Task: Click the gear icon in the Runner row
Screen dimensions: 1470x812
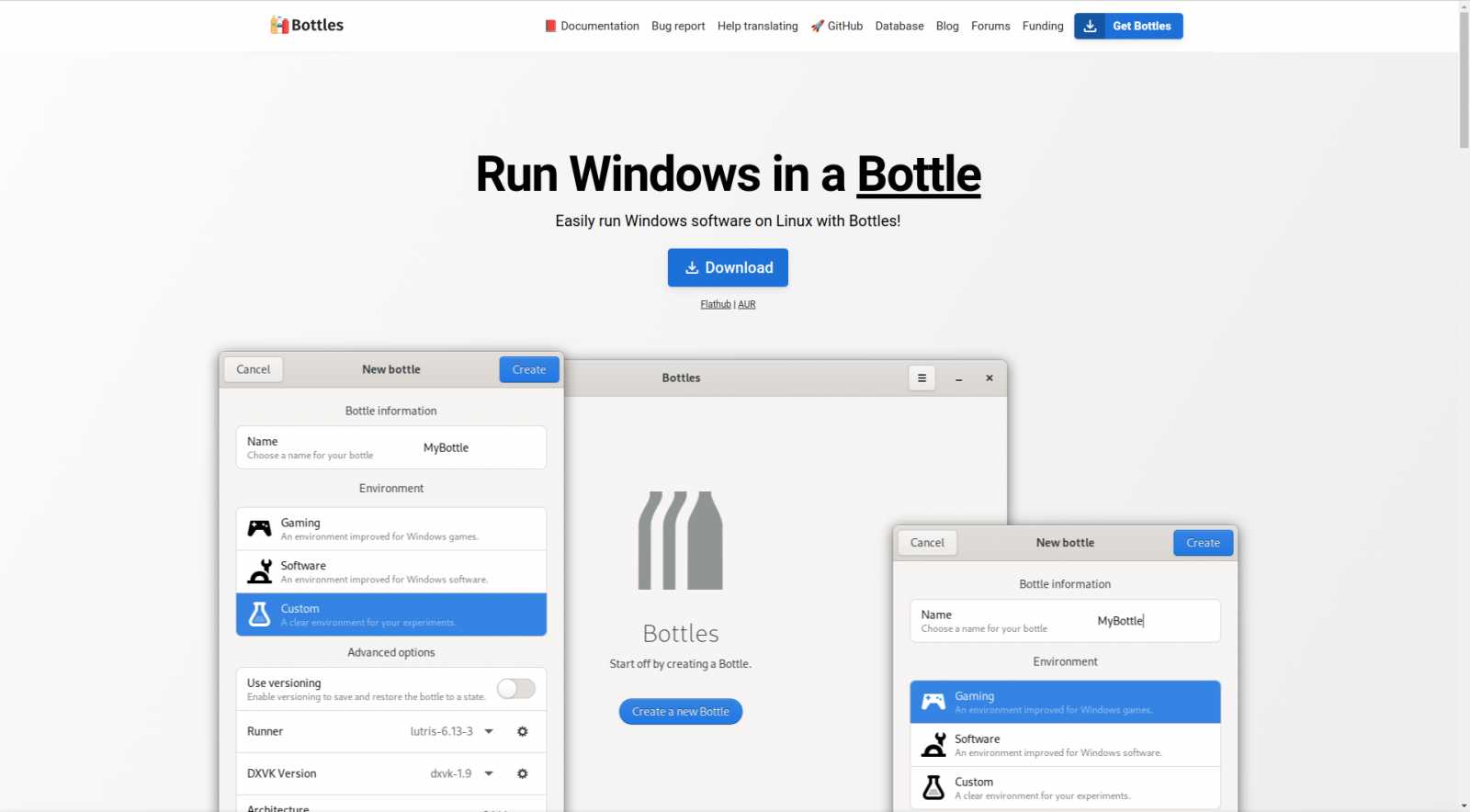Action: 523,731
